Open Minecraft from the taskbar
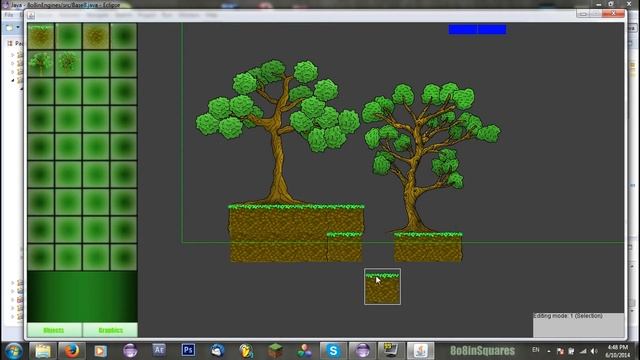The width and height of the screenshot is (640, 360). (x=276, y=351)
